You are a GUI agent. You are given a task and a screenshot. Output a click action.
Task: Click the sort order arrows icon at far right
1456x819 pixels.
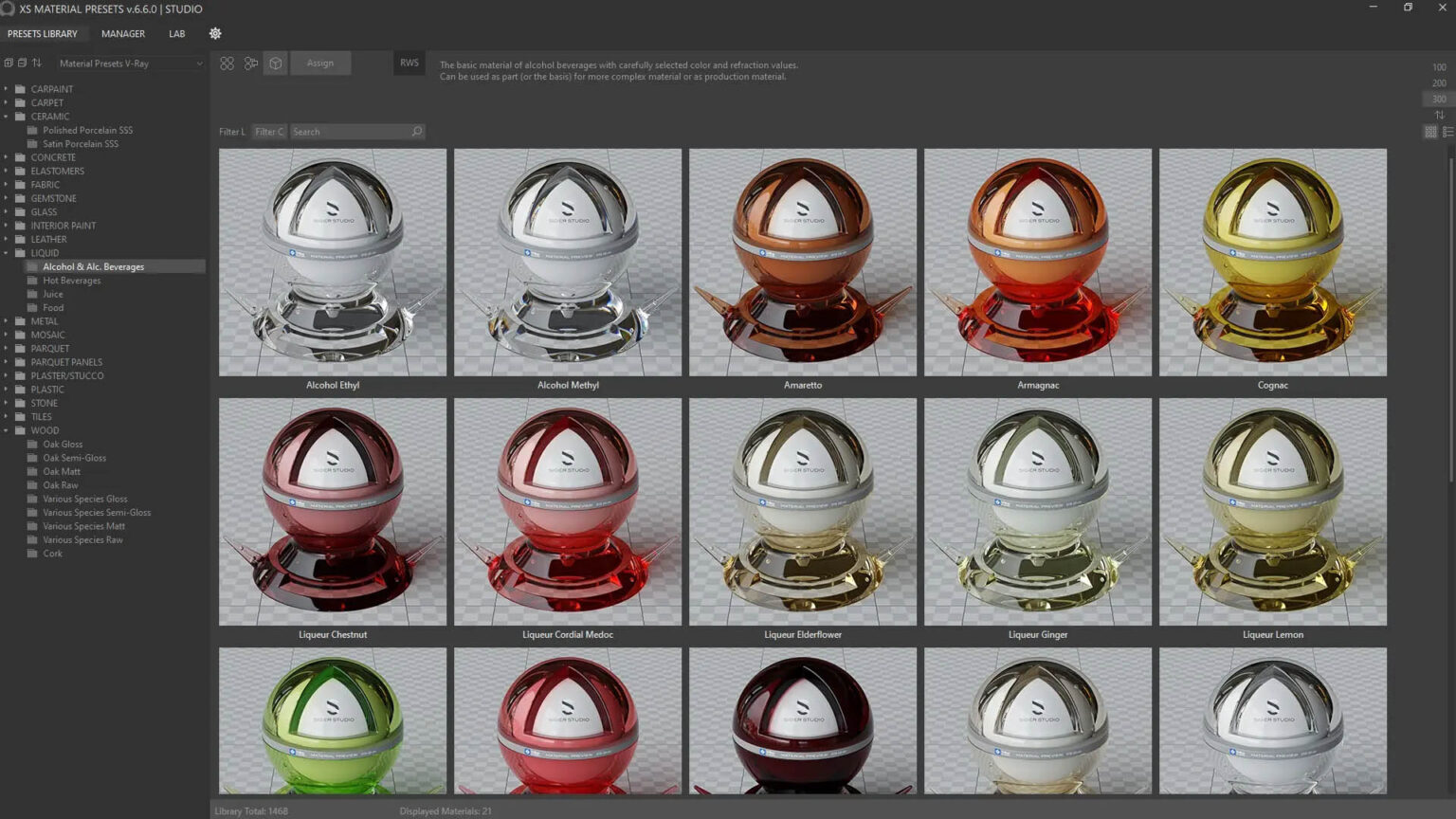[x=1440, y=115]
